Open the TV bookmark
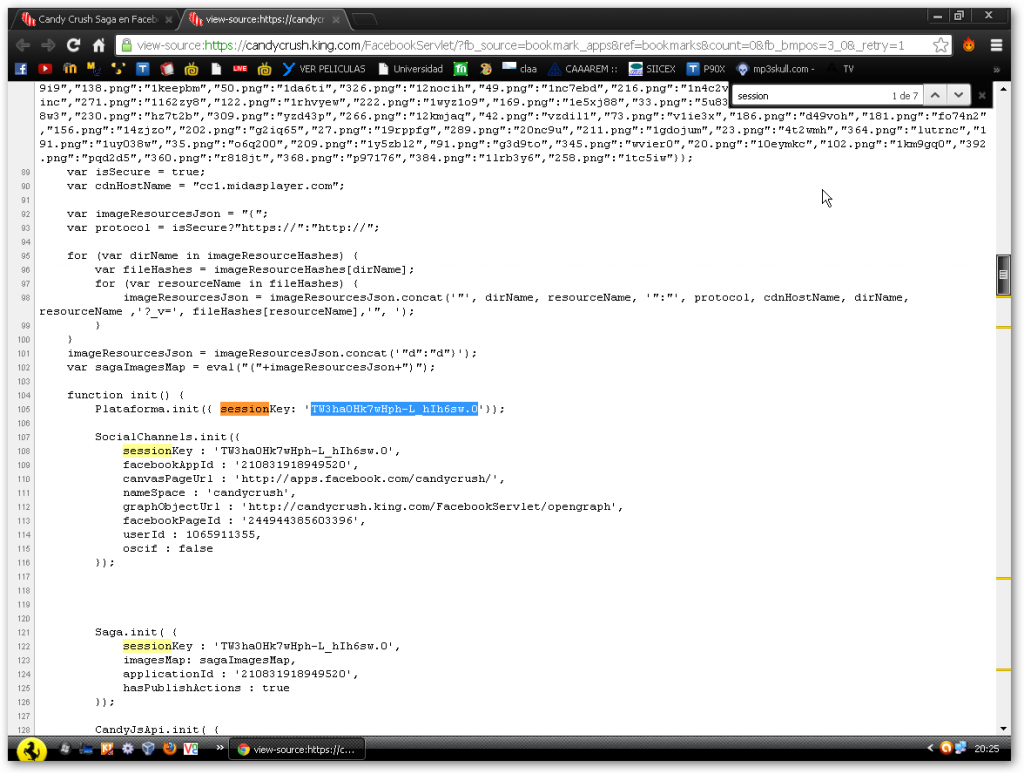Screen dimensions: 1024x773 pyautogui.click(x=841, y=69)
